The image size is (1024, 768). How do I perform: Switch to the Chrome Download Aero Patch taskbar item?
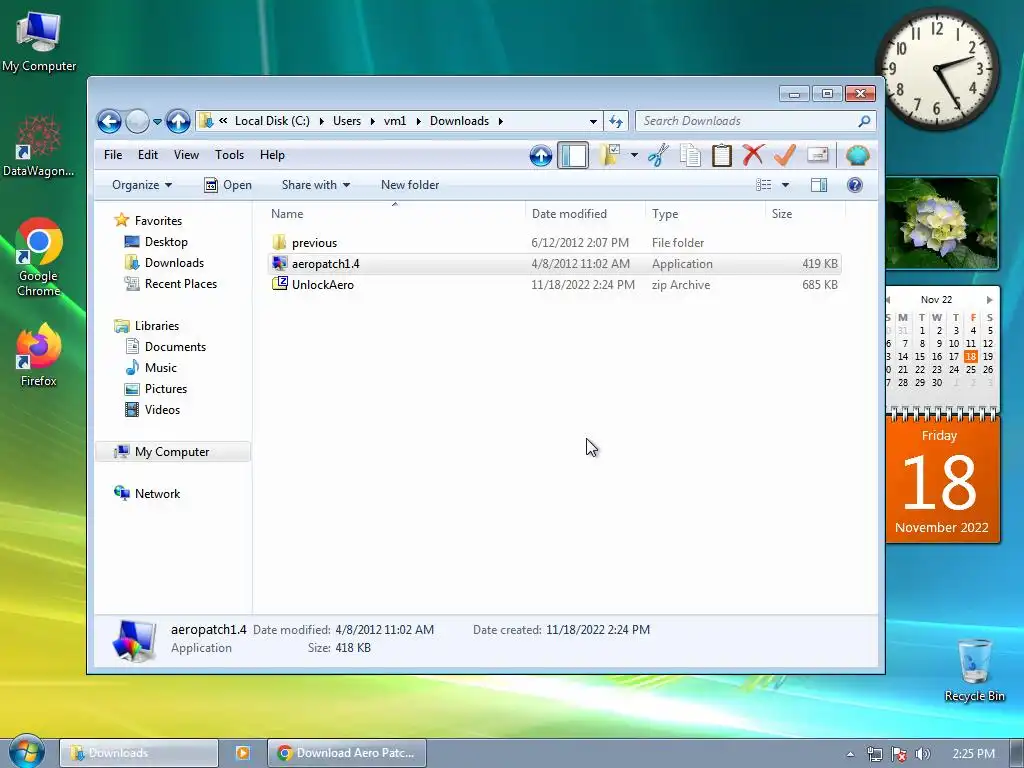tap(347, 753)
